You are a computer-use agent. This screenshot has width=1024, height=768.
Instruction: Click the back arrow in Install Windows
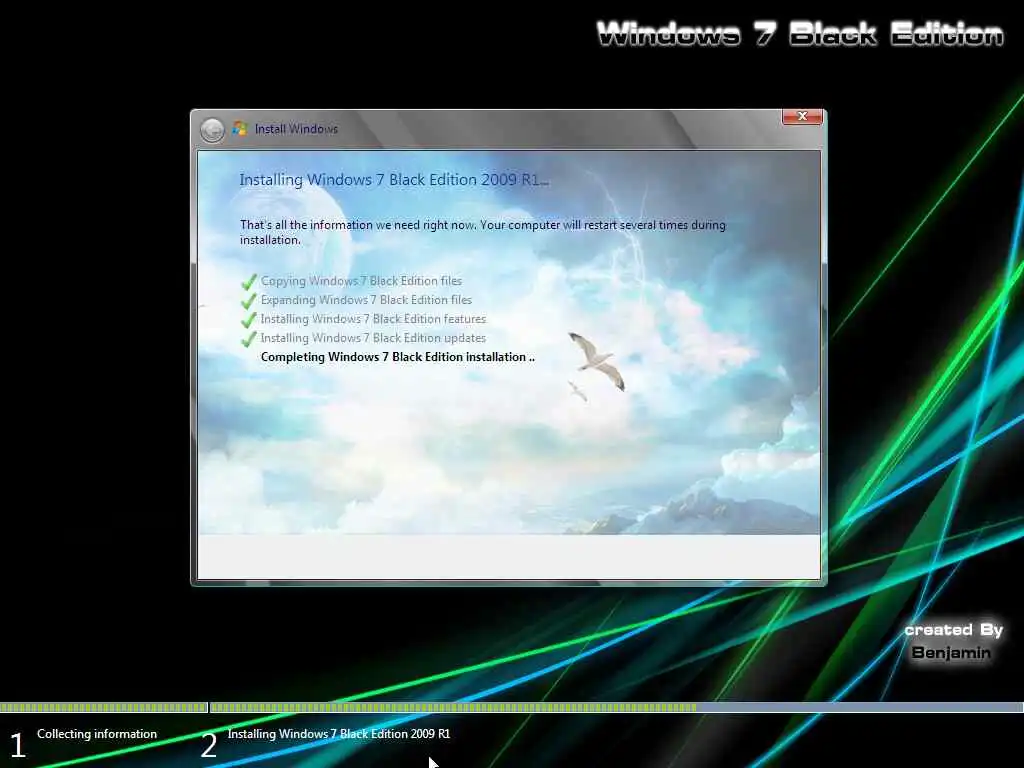212,130
